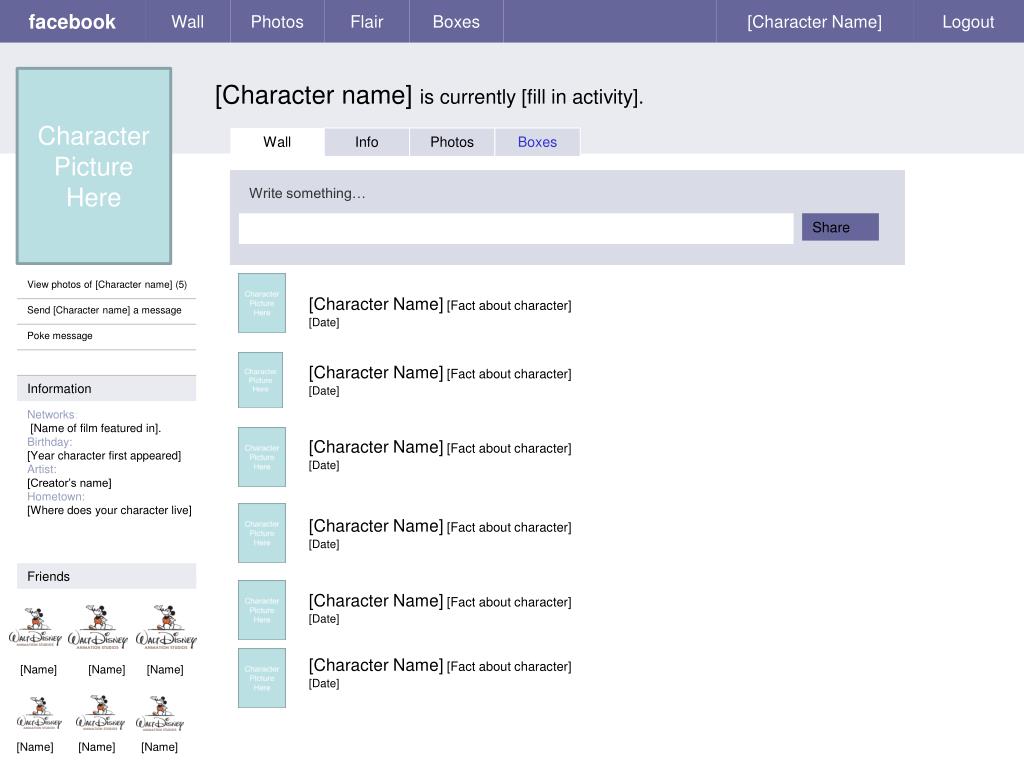Click the Poke message link

tap(60, 336)
